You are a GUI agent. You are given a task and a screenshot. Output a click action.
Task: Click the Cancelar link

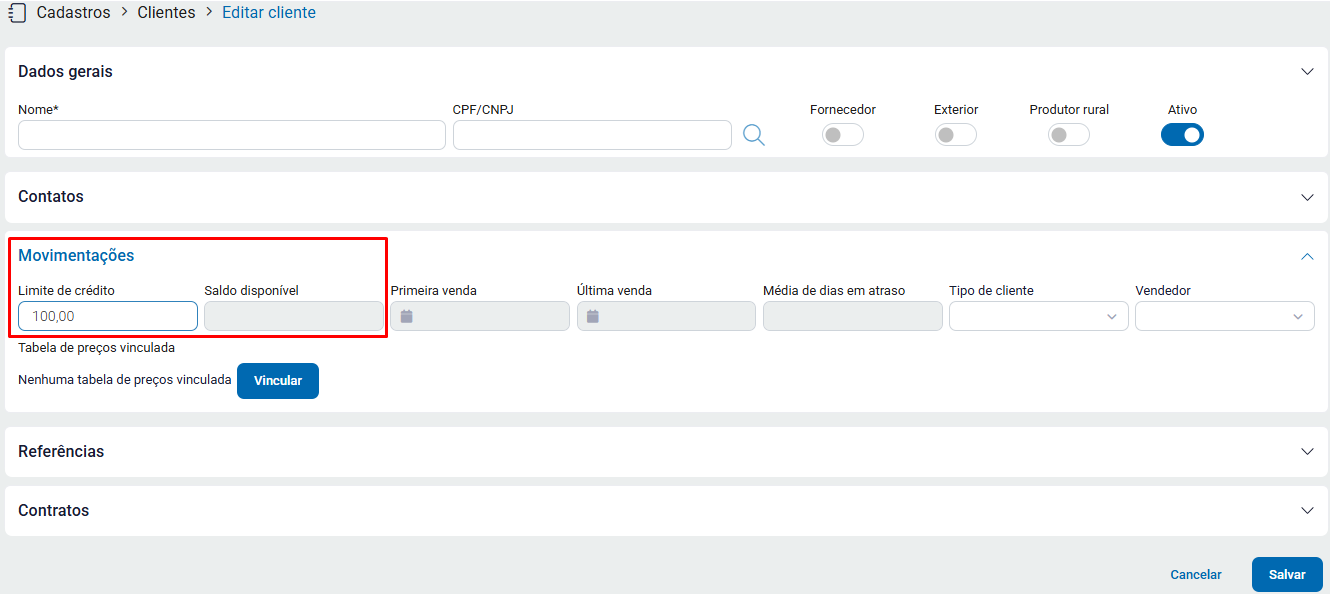1196,575
